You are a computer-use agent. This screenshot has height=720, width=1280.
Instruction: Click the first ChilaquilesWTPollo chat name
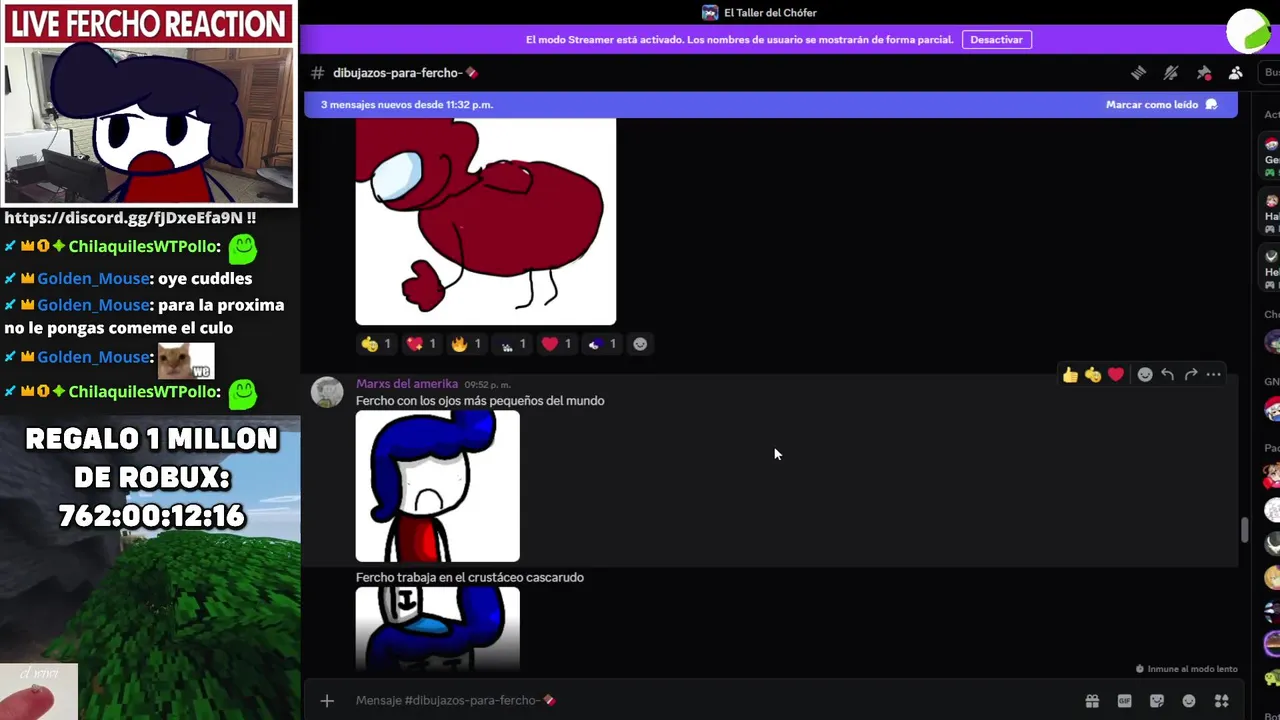(x=144, y=247)
